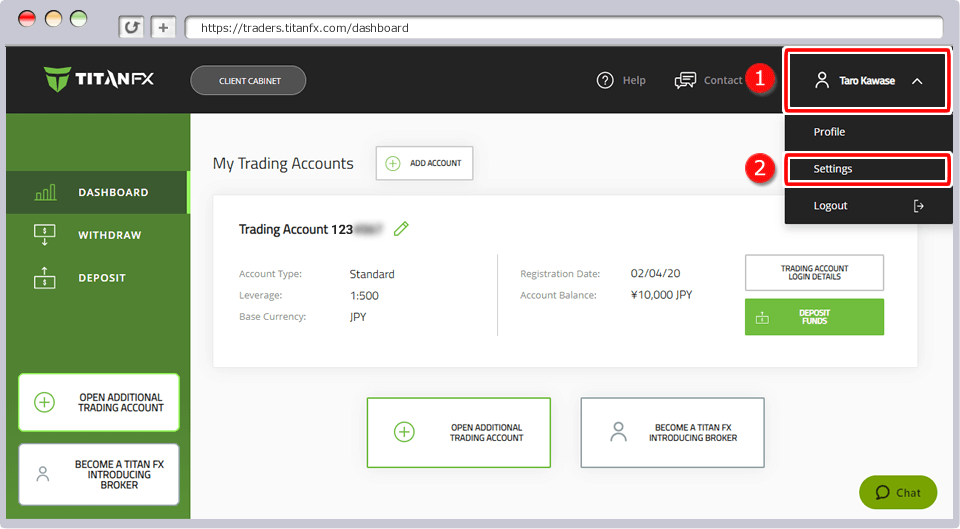Open a new browser tab with plus icon
The height and width of the screenshot is (529, 960).
coord(163,28)
